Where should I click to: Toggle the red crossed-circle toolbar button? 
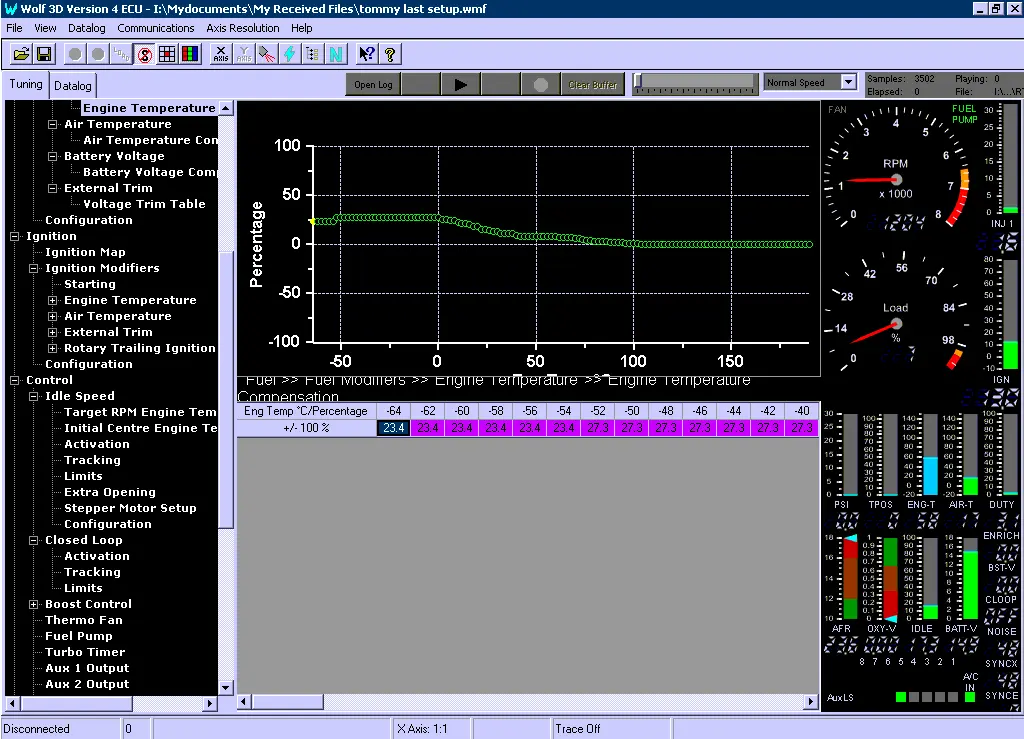[x=145, y=54]
